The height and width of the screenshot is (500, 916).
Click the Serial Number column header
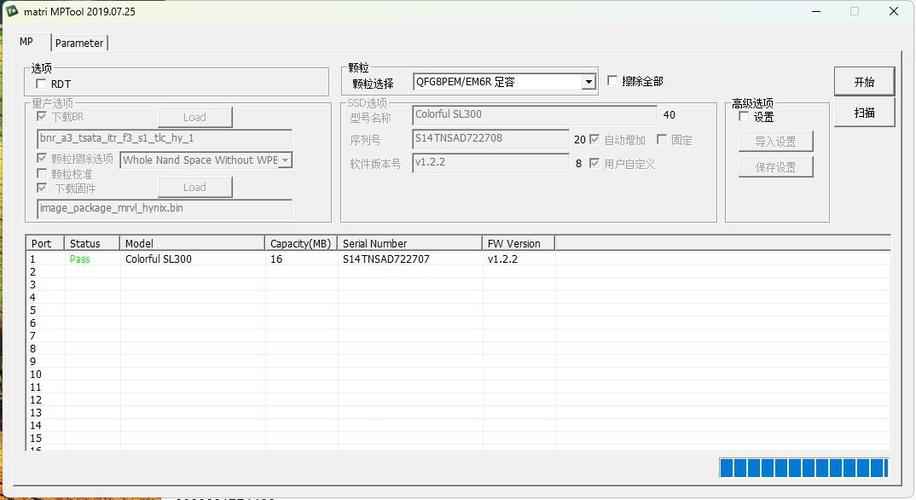410,244
